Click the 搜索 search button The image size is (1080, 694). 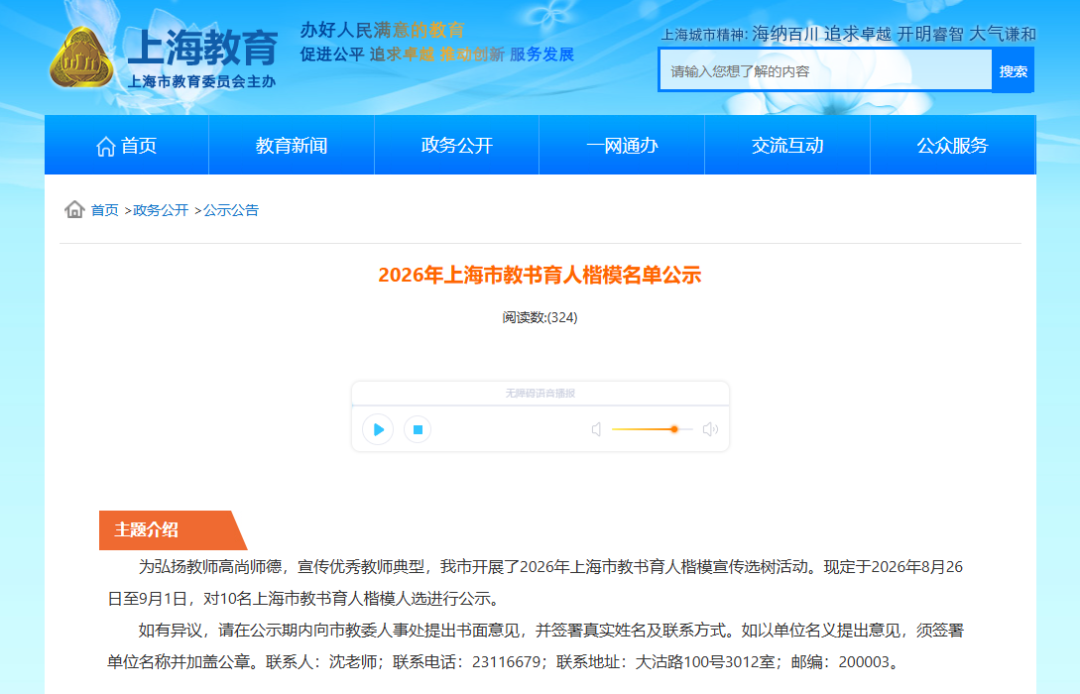coord(1012,71)
